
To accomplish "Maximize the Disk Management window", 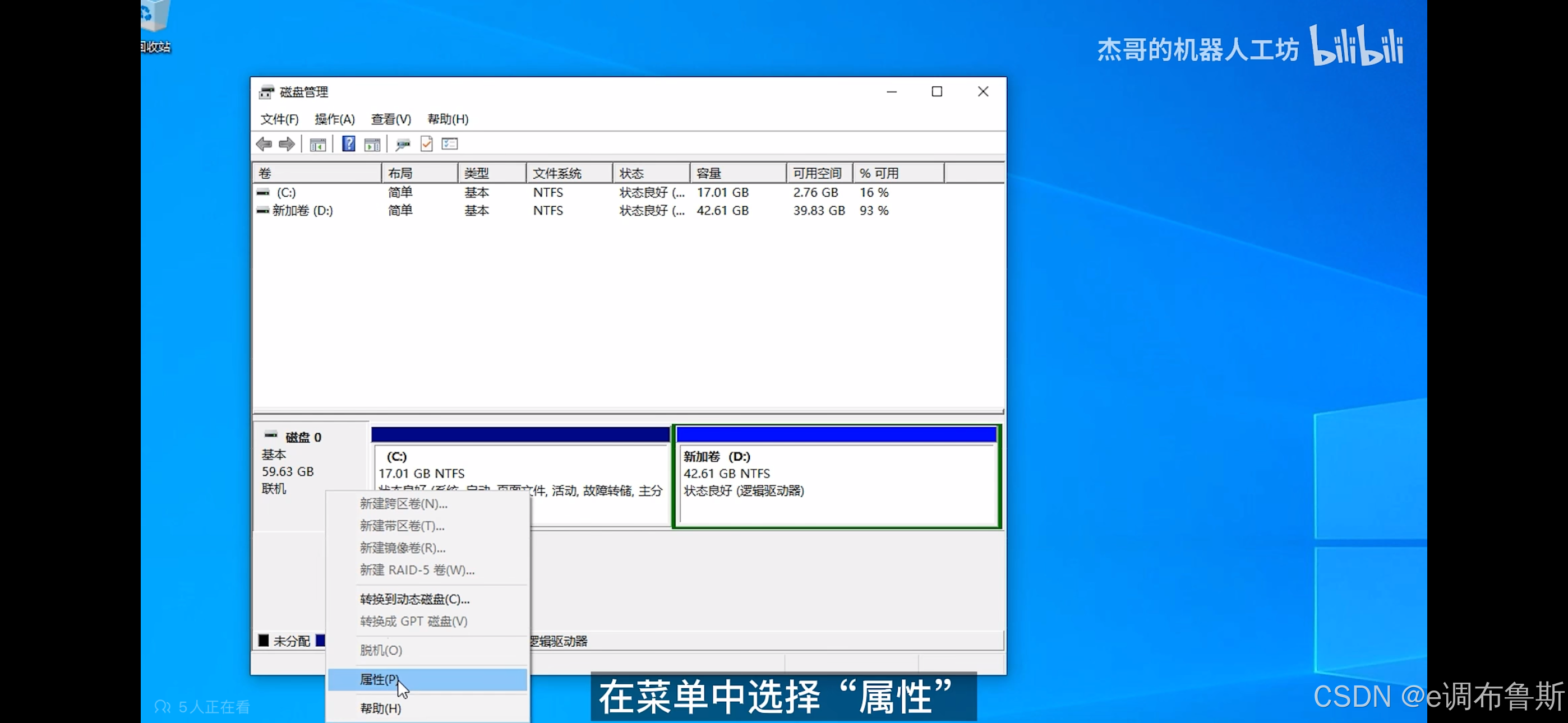I will 937,92.
